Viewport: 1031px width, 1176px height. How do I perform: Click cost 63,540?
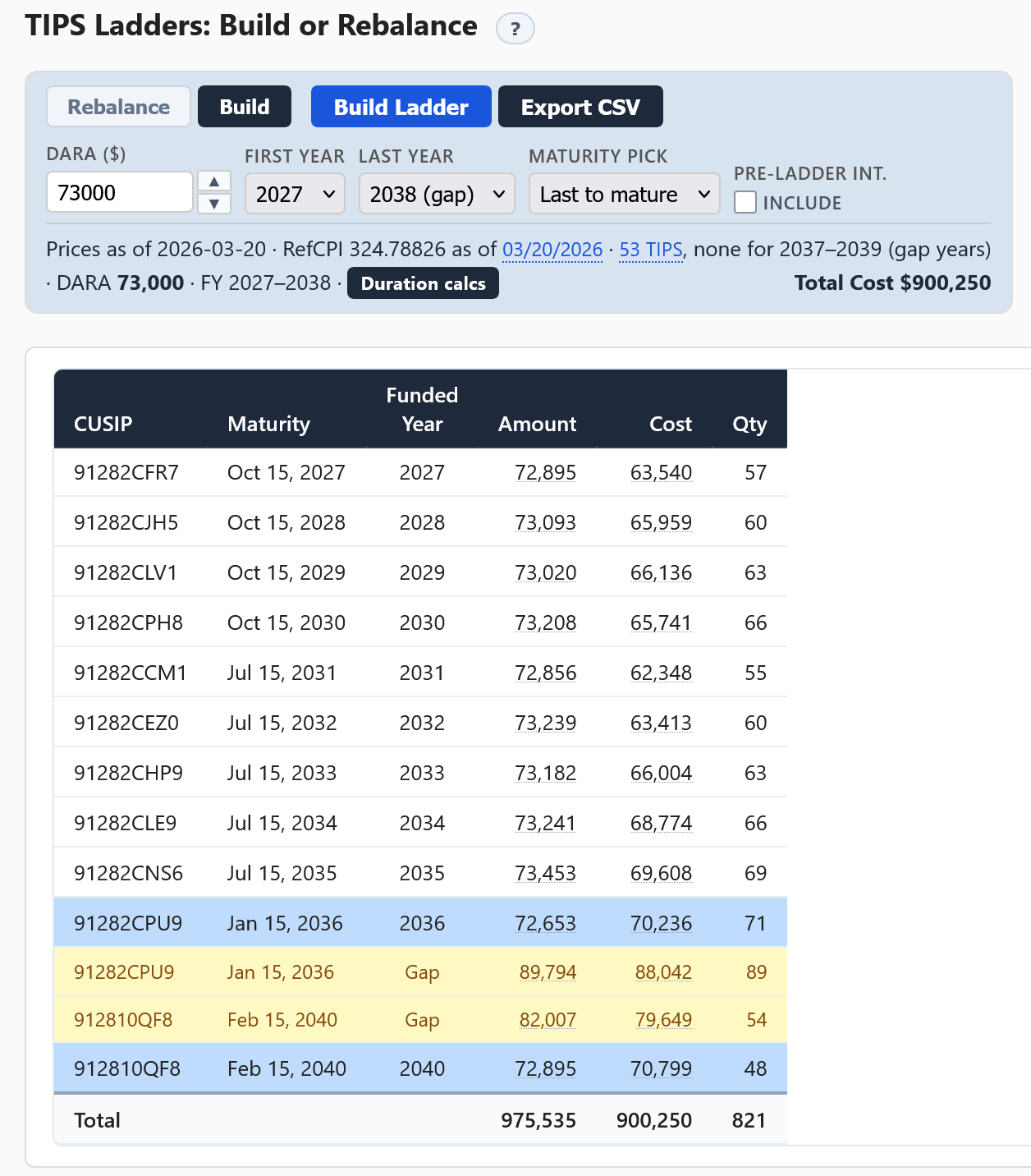[662, 472]
